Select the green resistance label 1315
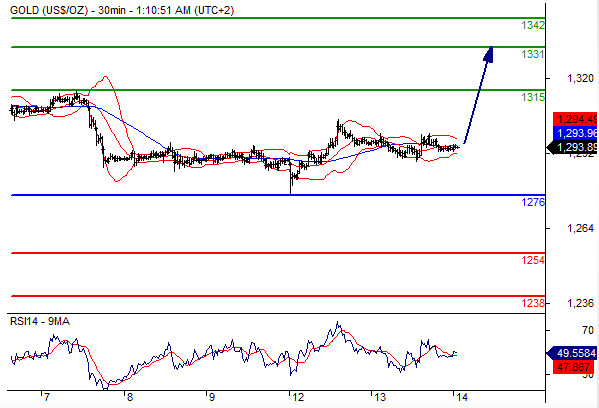Screen dimensions: 599x408 pos(533,97)
